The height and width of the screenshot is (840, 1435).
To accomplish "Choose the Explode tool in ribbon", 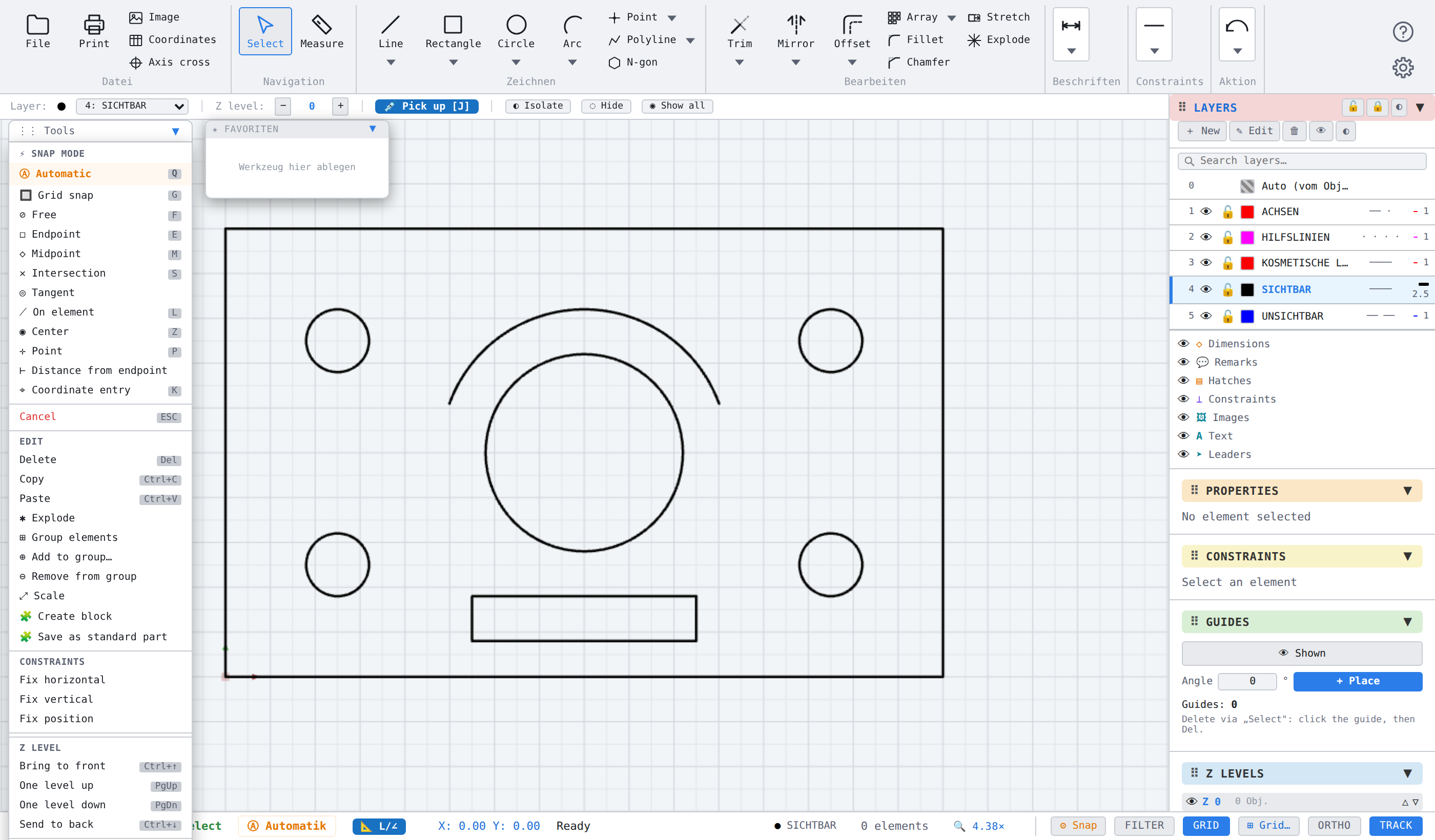I will click(999, 39).
